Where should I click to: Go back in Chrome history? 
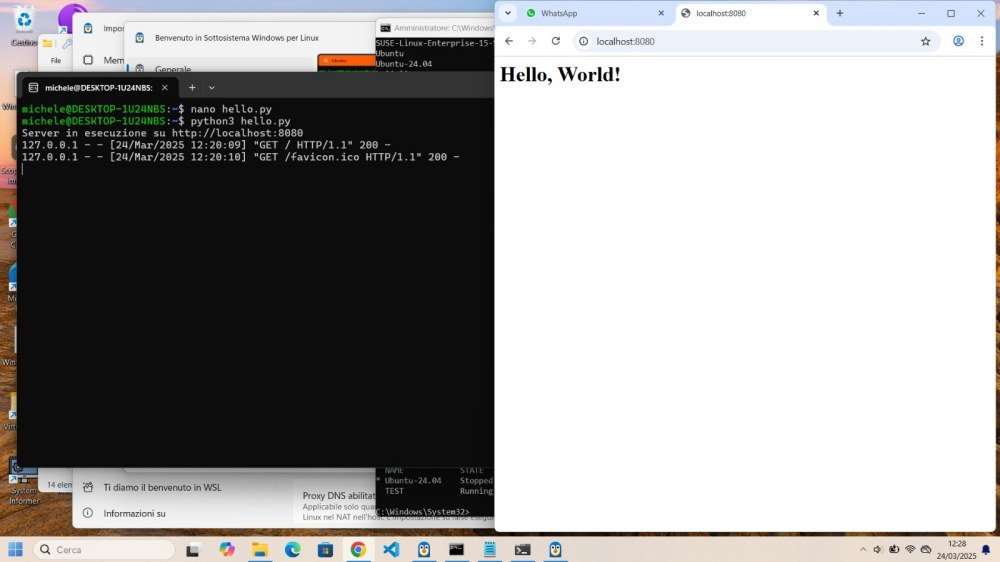[x=509, y=41]
